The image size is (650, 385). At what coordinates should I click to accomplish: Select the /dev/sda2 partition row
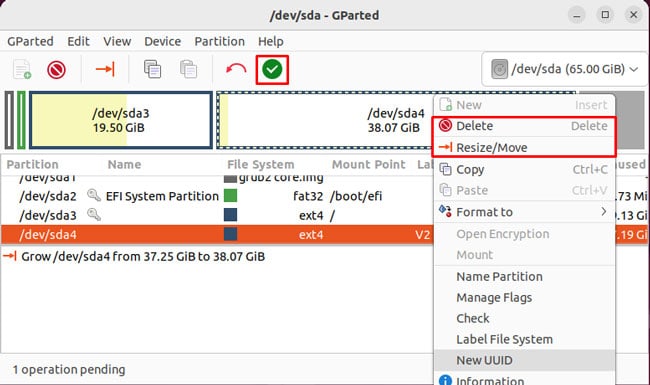point(217,196)
